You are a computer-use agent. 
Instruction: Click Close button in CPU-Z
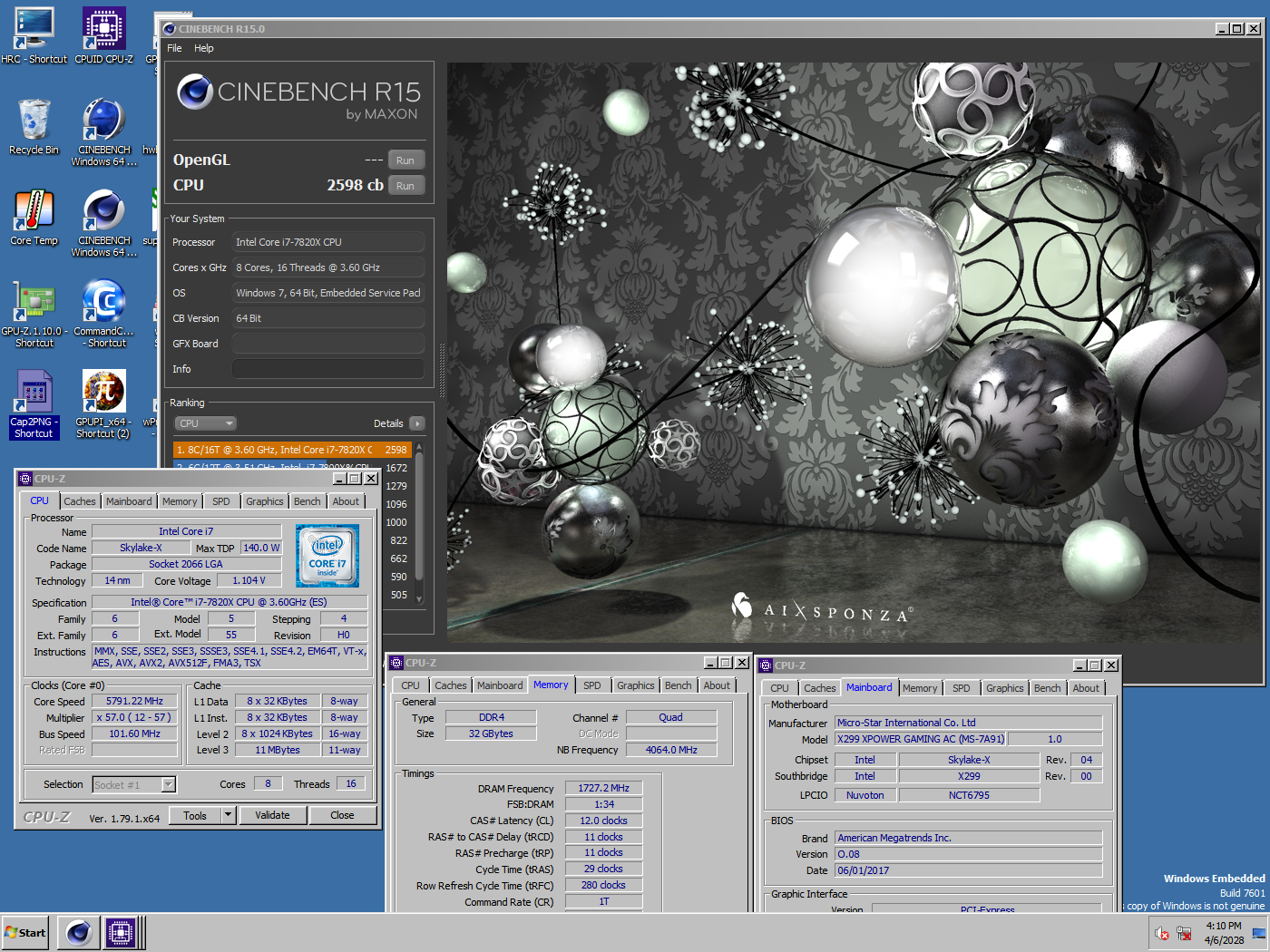[x=342, y=815]
